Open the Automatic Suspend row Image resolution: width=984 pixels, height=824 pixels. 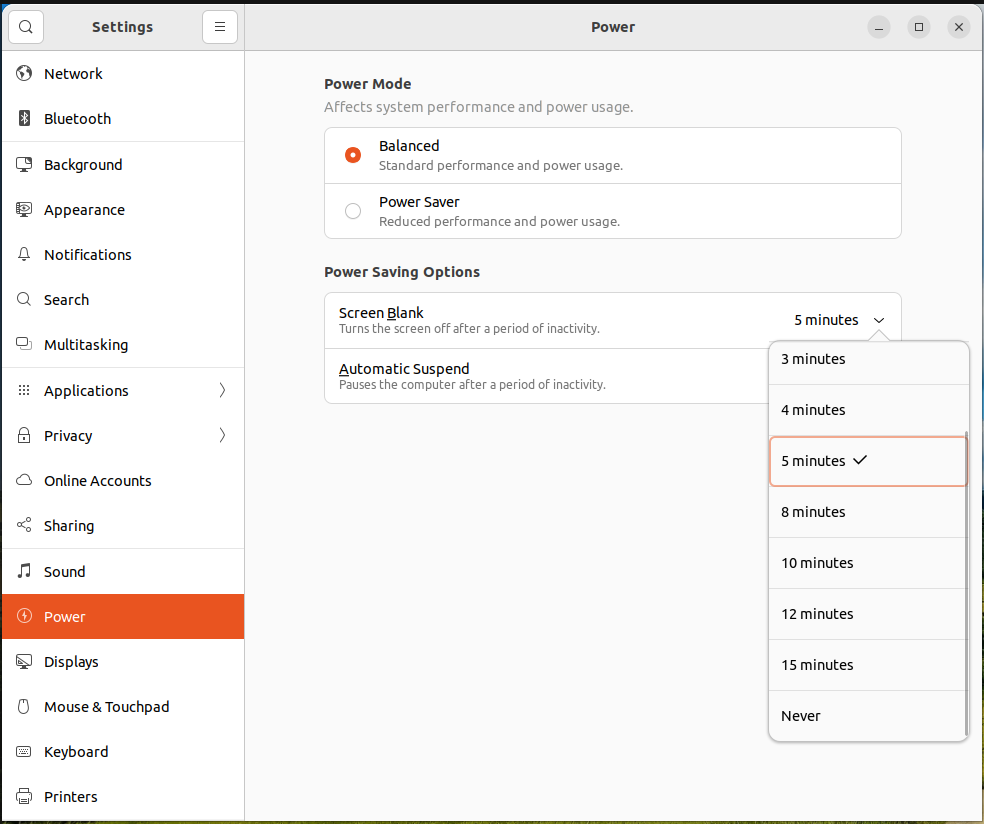point(547,376)
